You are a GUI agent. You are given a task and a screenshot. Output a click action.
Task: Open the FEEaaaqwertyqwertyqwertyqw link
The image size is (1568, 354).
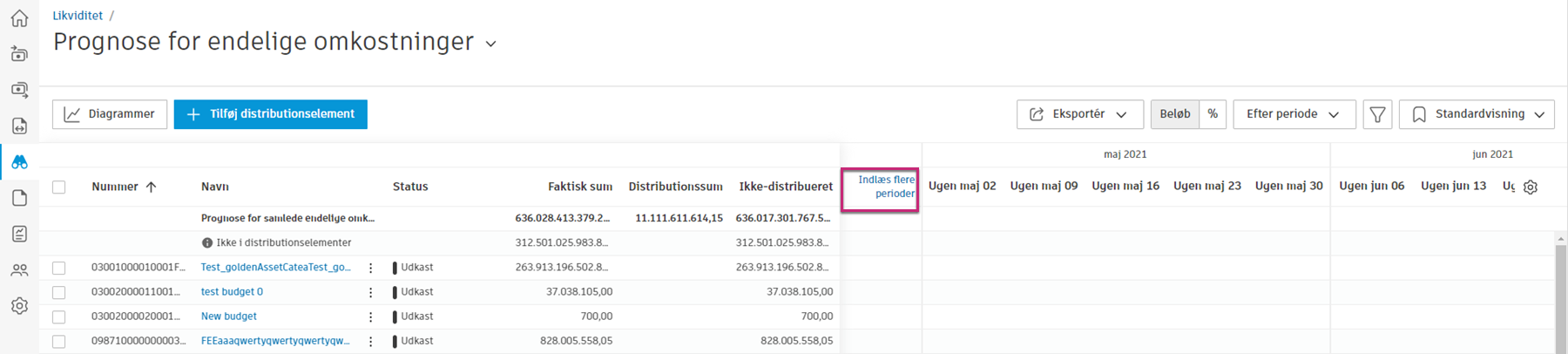pos(275,341)
